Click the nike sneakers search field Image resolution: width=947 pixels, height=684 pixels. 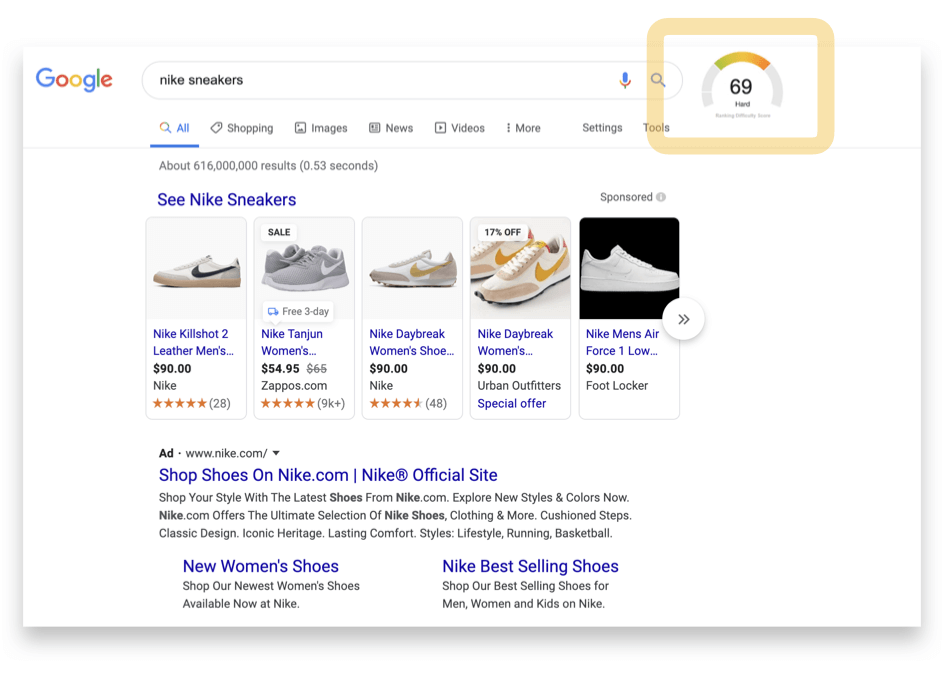click(x=380, y=80)
